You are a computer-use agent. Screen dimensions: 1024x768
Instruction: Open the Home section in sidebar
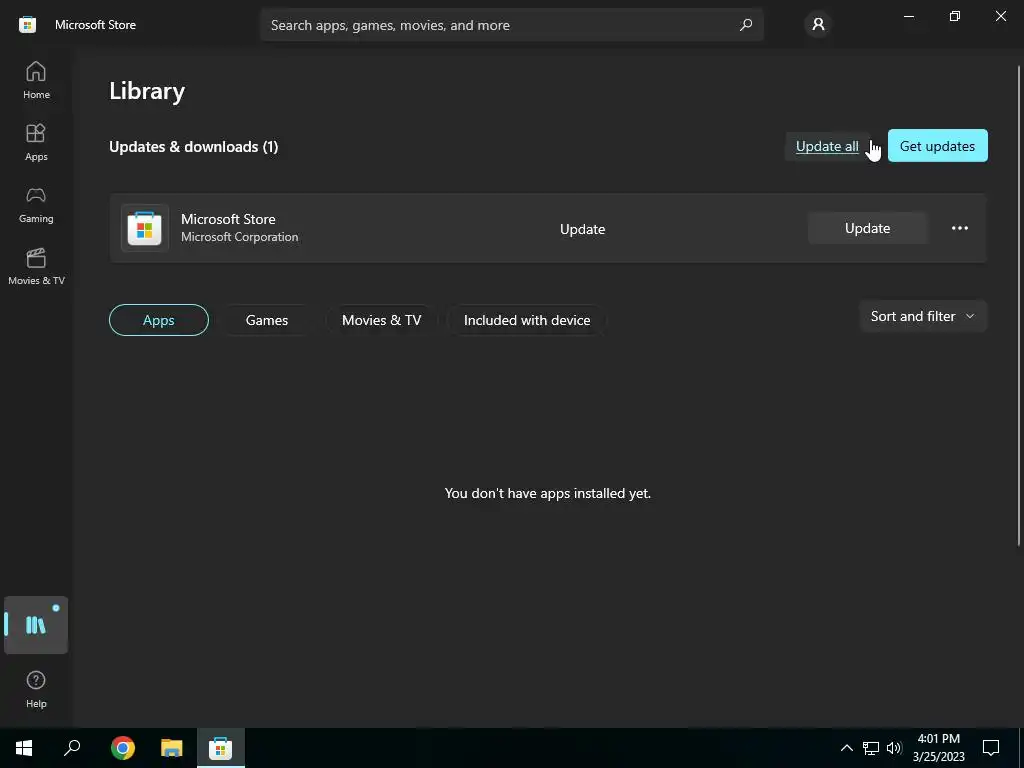[x=36, y=80]
